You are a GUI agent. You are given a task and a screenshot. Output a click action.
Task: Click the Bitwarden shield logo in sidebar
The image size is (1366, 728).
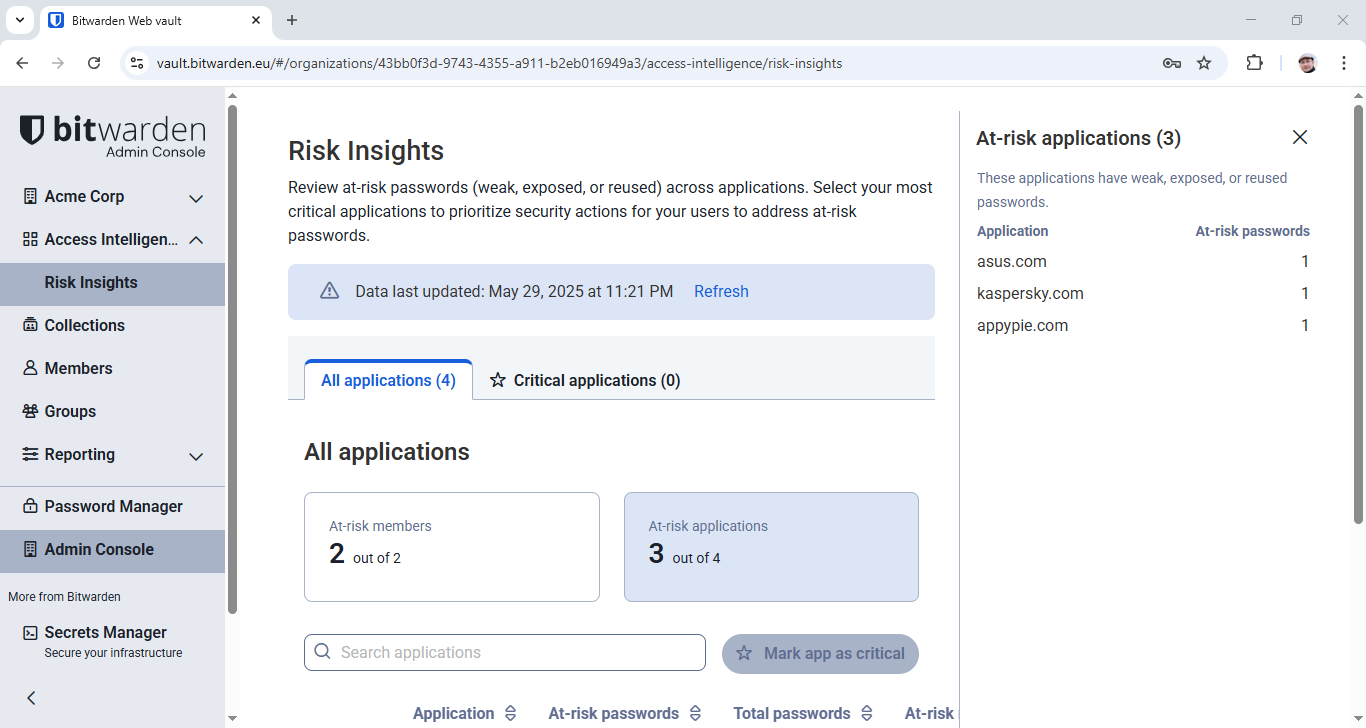click(32, 130)
